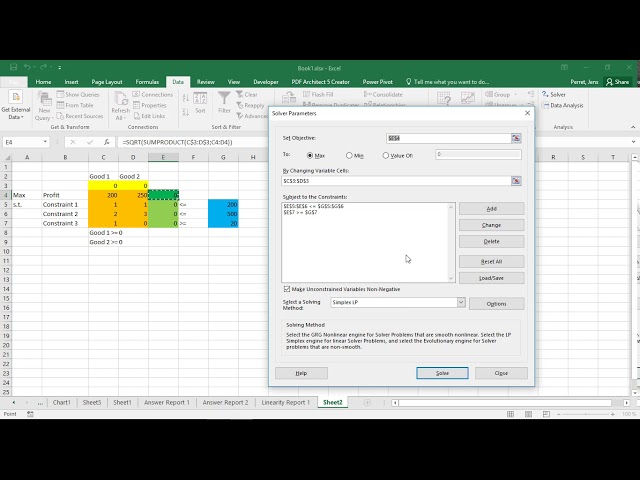Click the Help button in Solver

pyautogui.click(x=301, y=373)
